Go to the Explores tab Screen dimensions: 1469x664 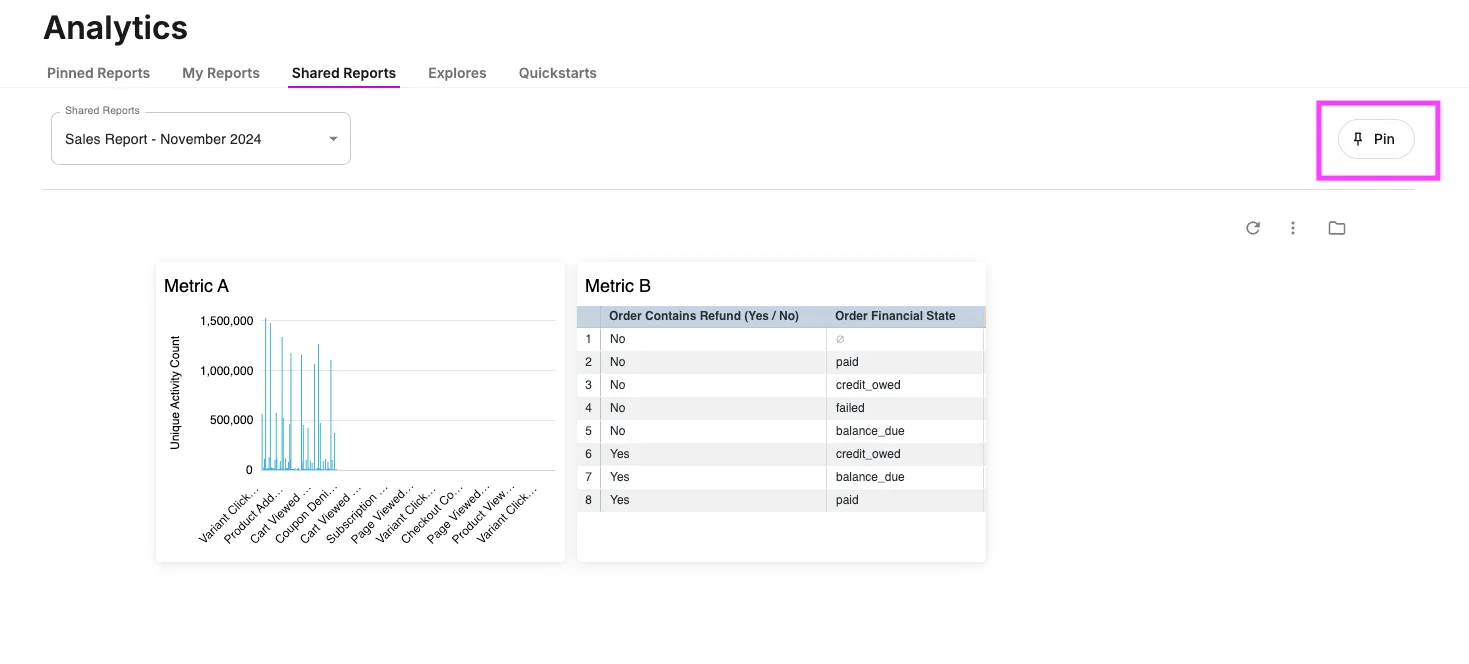(x=457, y=73)
